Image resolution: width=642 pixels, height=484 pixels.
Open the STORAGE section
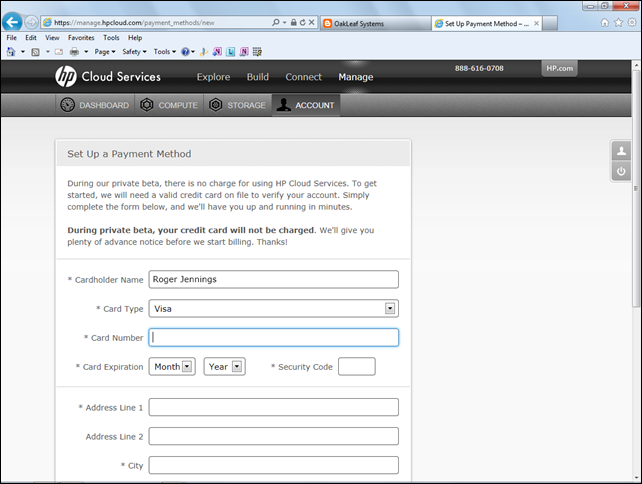click(x=237, y=105)
